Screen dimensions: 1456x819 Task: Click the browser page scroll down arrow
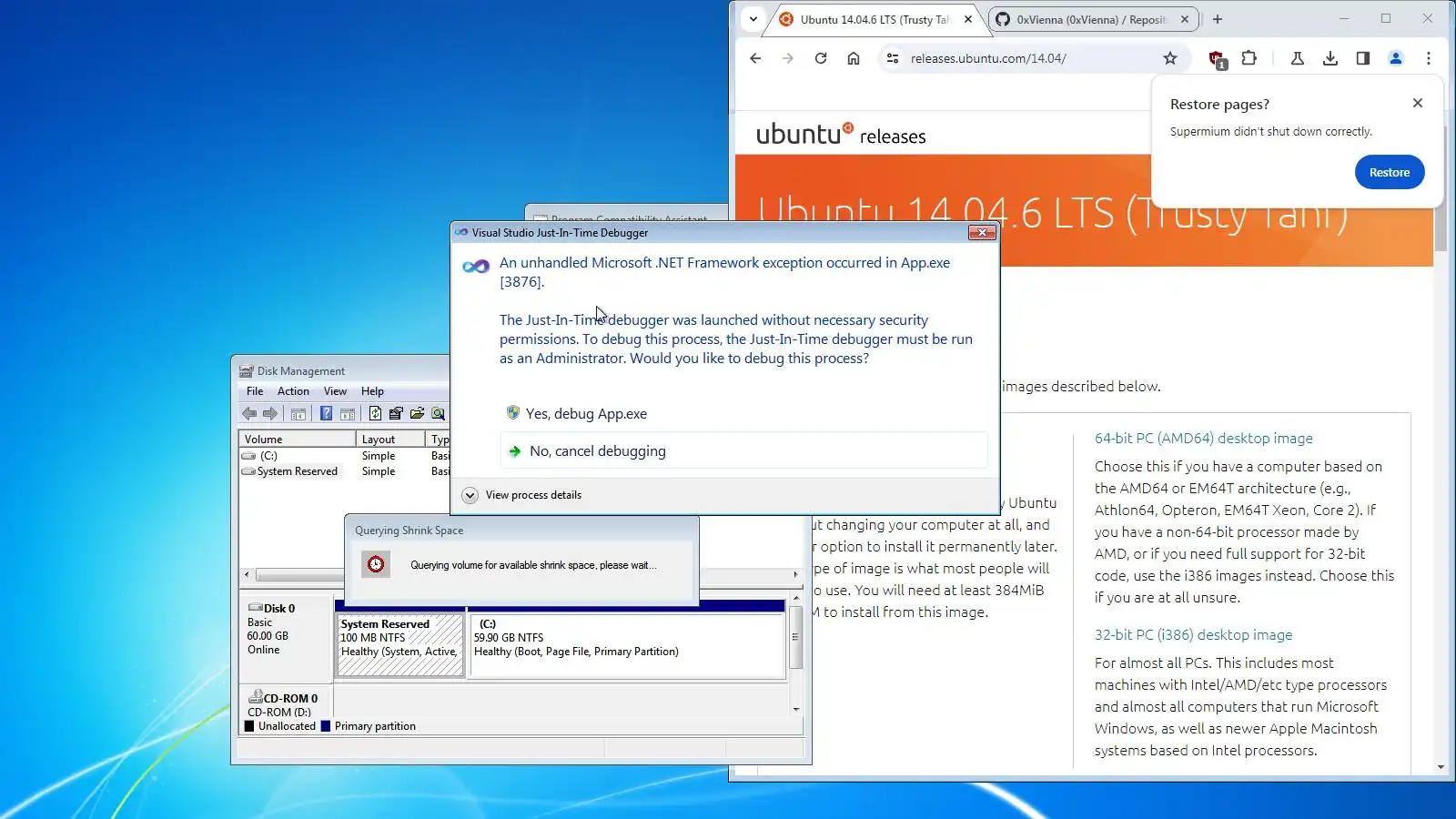point(1441,767)
